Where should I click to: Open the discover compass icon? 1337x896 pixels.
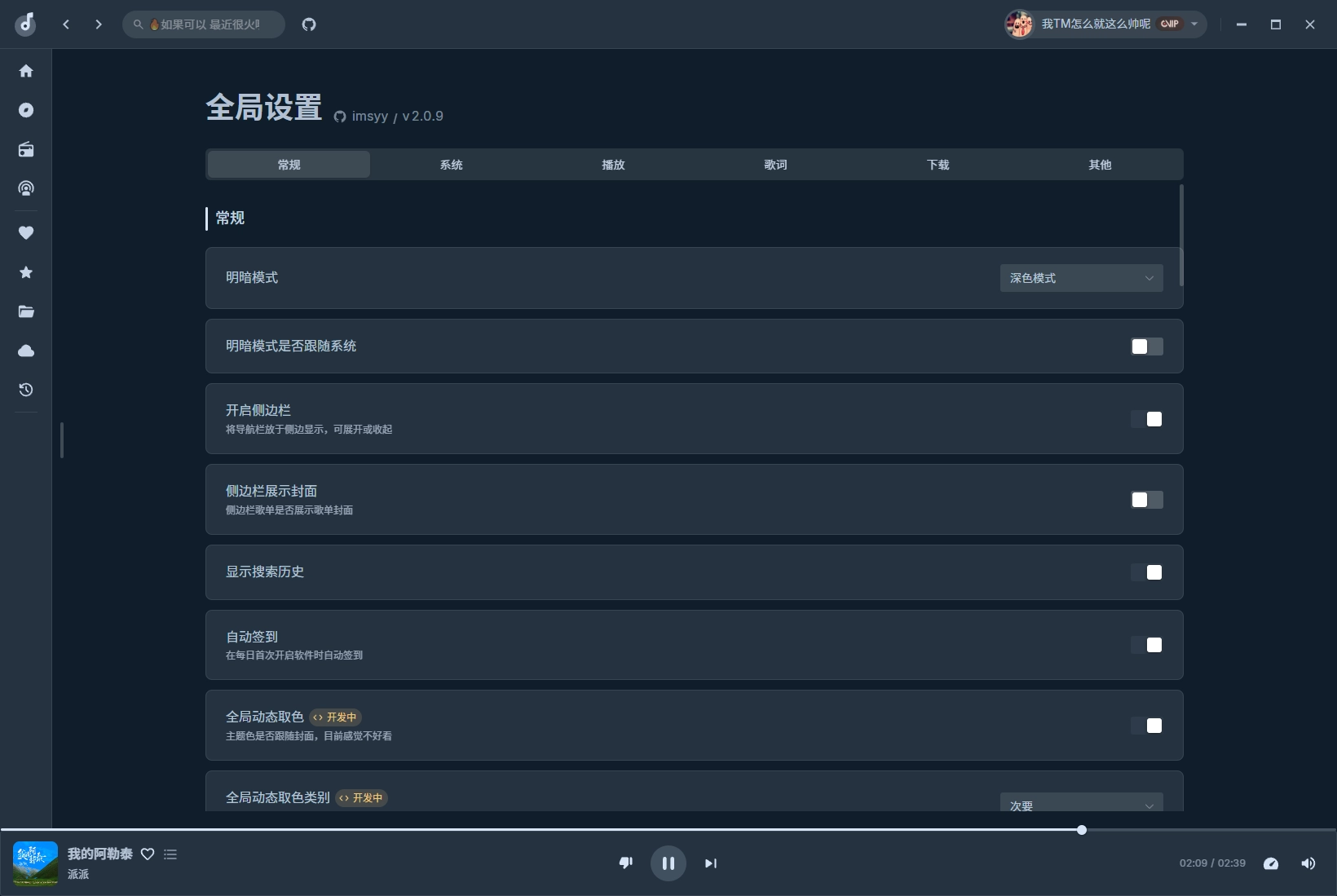26,110
